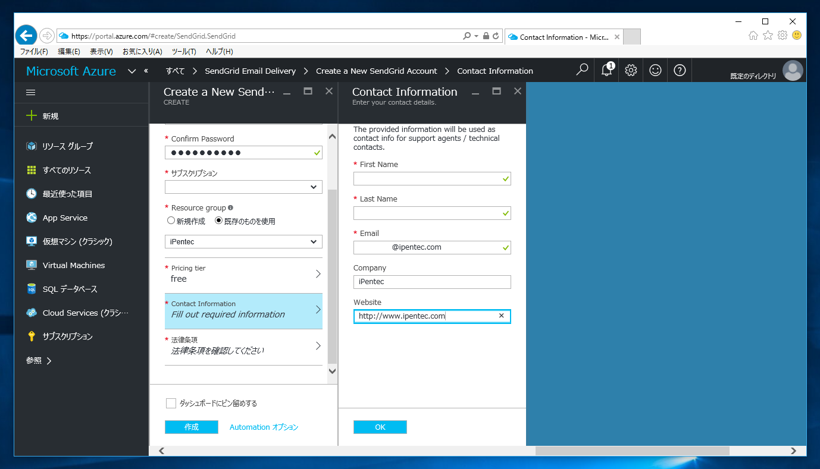This screenshot has width=820, height=469.
Task: Open the Contact Information row
Action: click(244, 311)
